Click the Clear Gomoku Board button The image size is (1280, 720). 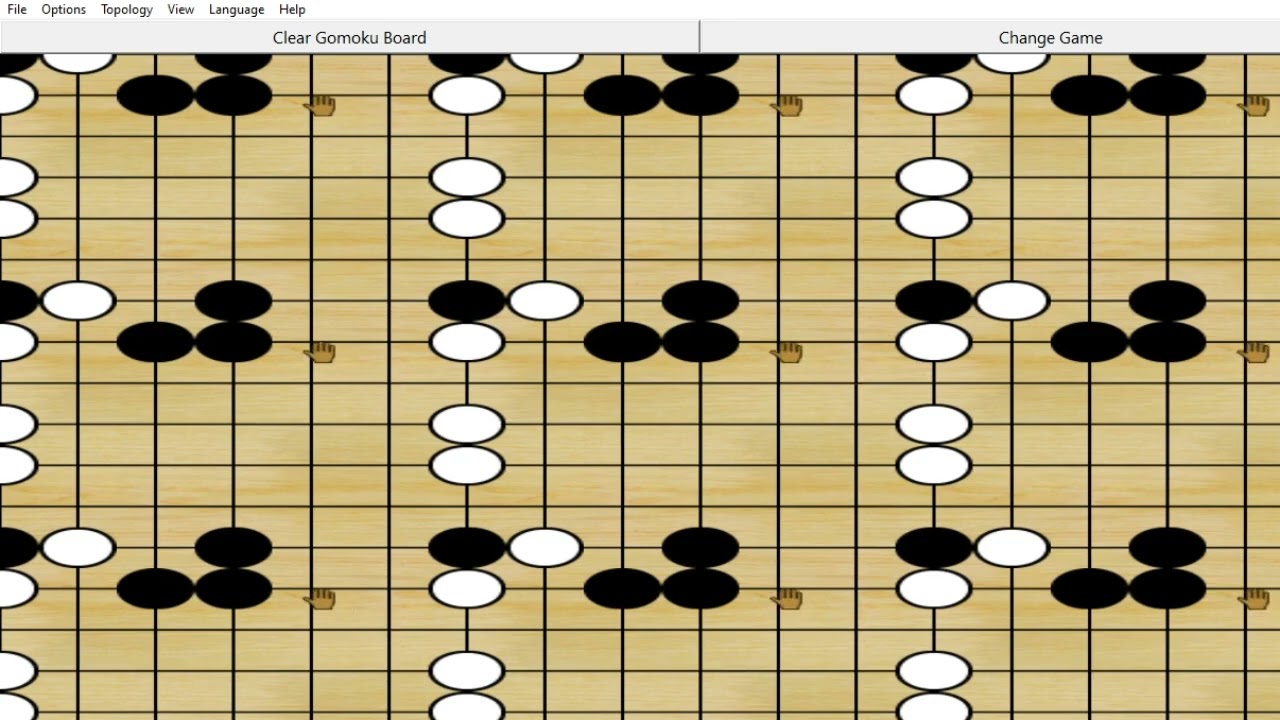350,37
